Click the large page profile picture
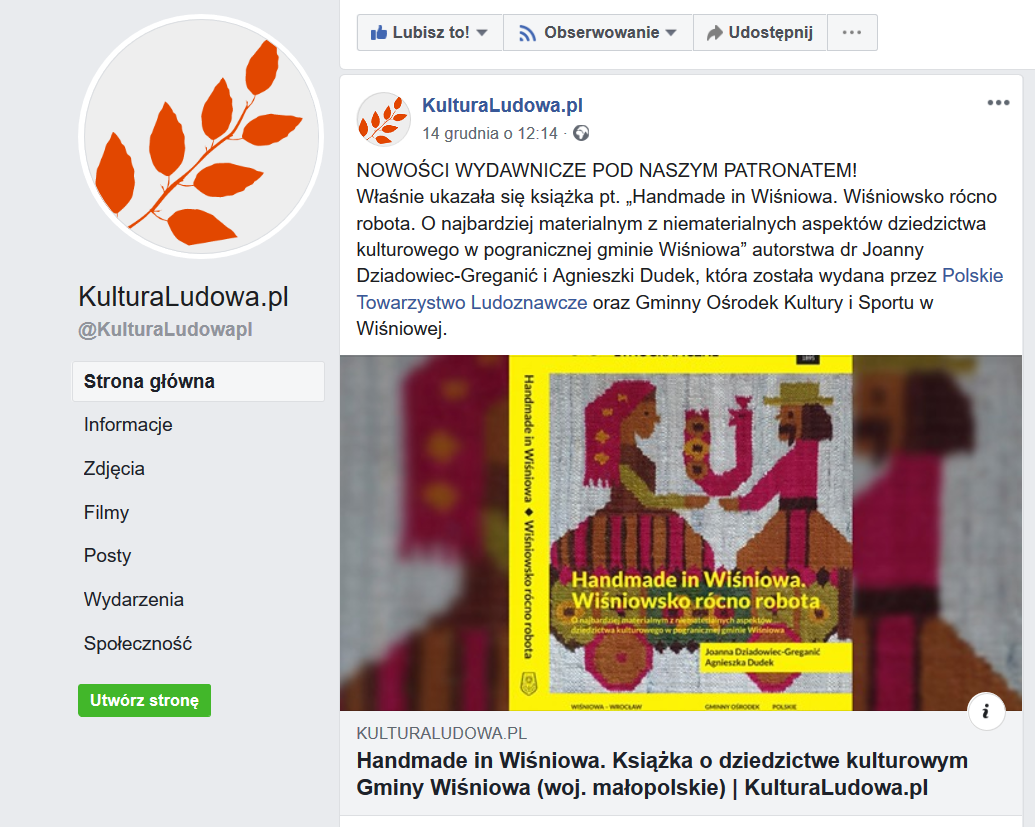This screenshot has height=827, width=1035. click(x=201, y=137)
